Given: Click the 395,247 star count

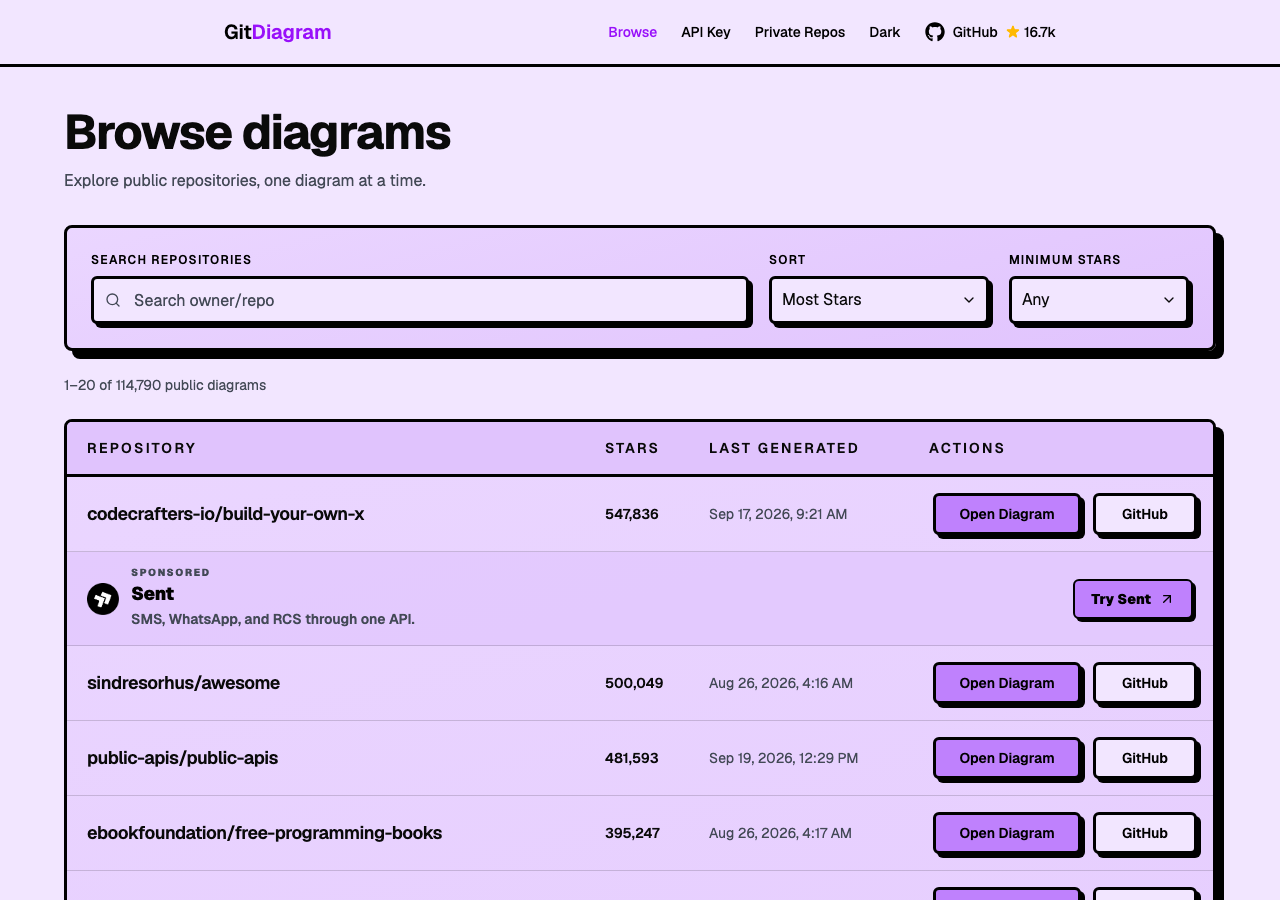Looking at the screenshot, I should pos(632,833).
